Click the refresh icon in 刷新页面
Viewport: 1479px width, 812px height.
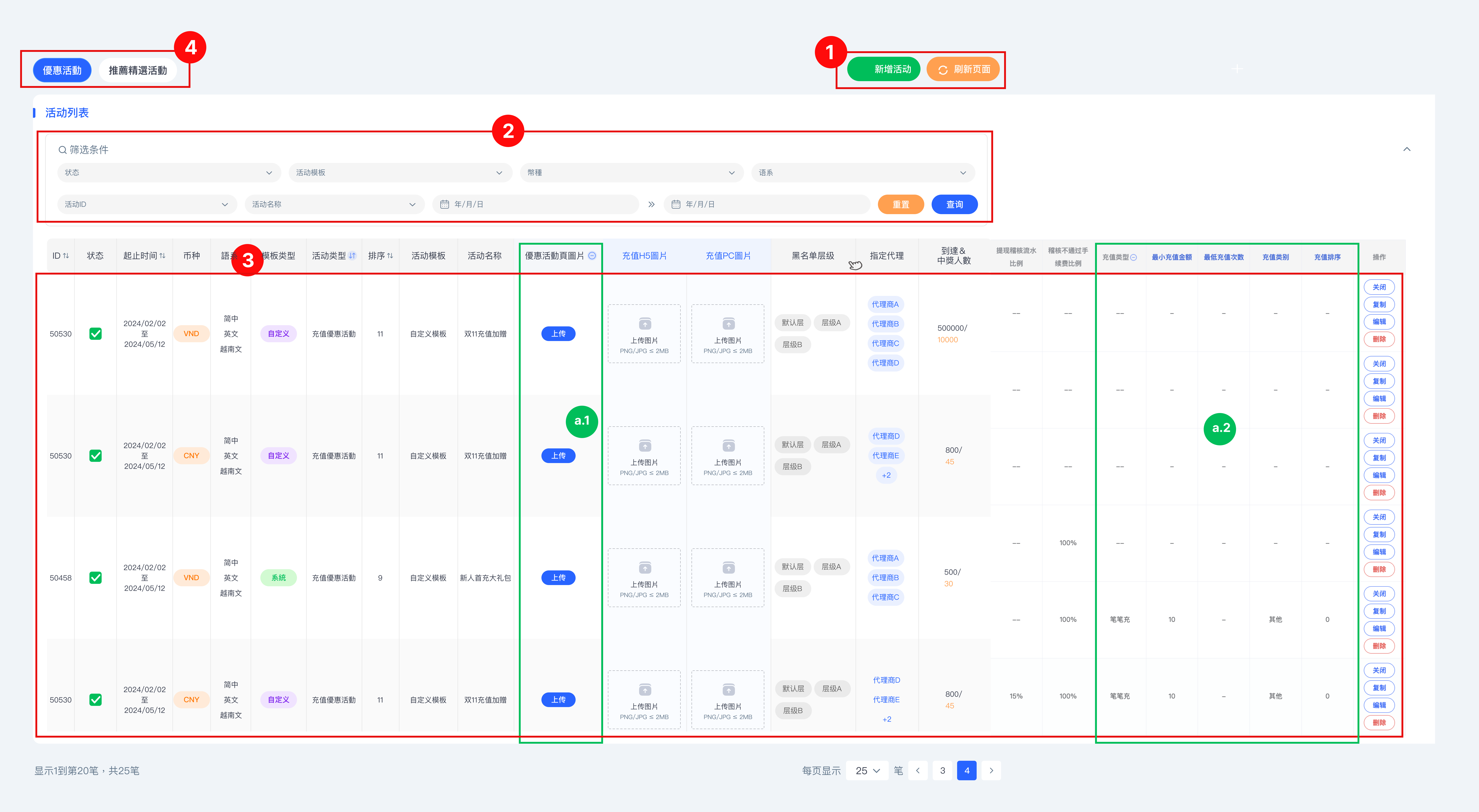pos(943,70)
